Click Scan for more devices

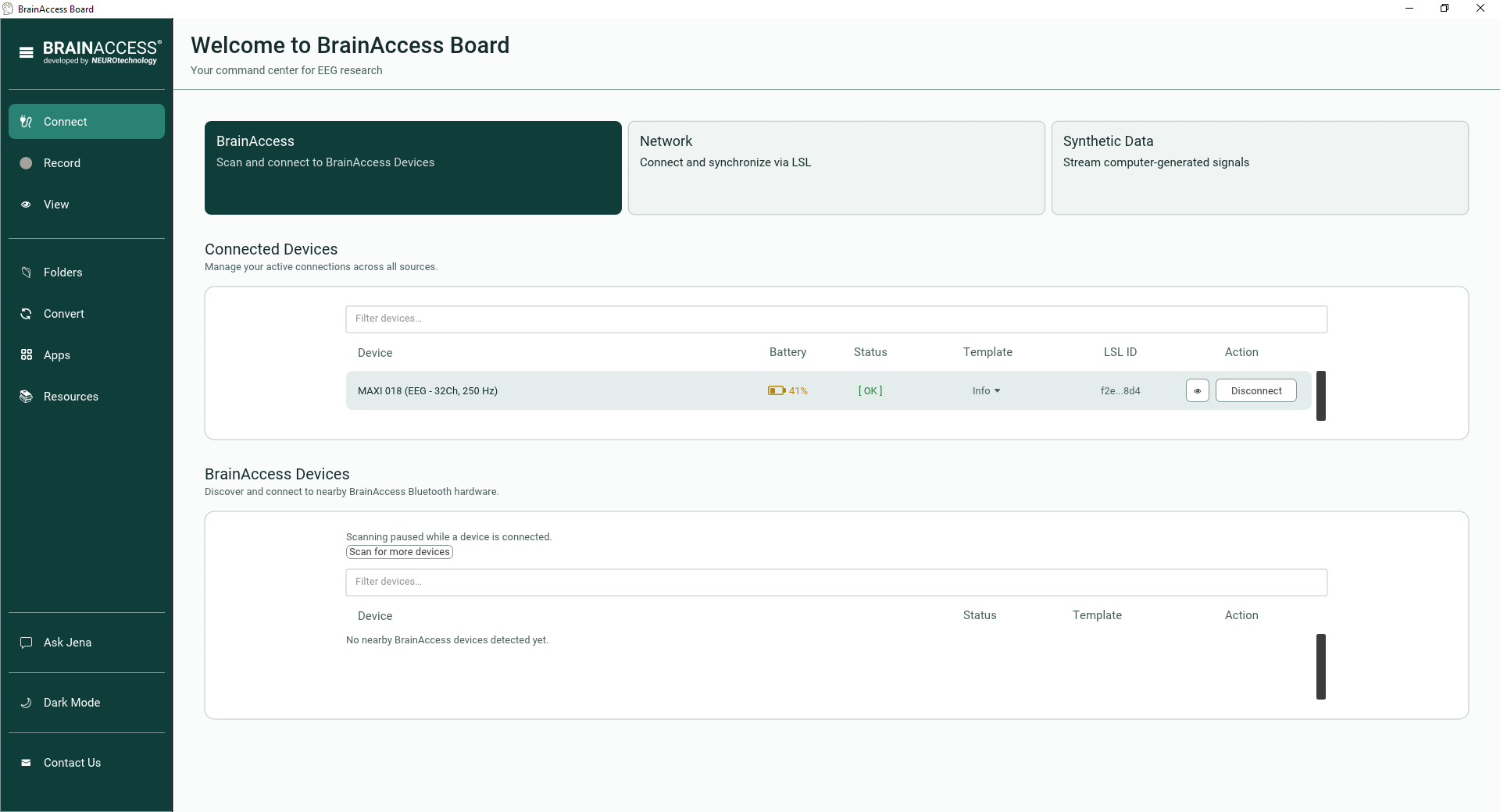(399, 552)
